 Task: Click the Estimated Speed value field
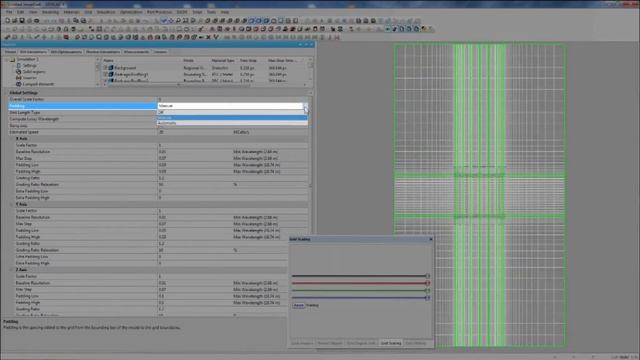pos(195,132)
